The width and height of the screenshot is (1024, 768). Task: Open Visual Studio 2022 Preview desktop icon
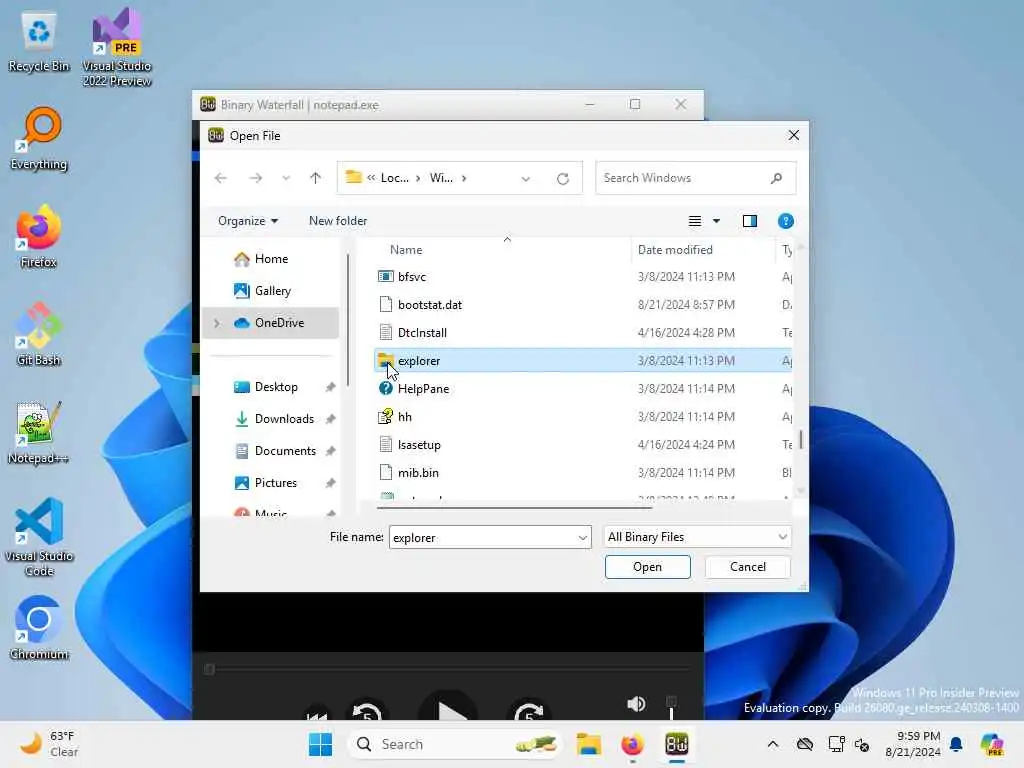(117, 47)
